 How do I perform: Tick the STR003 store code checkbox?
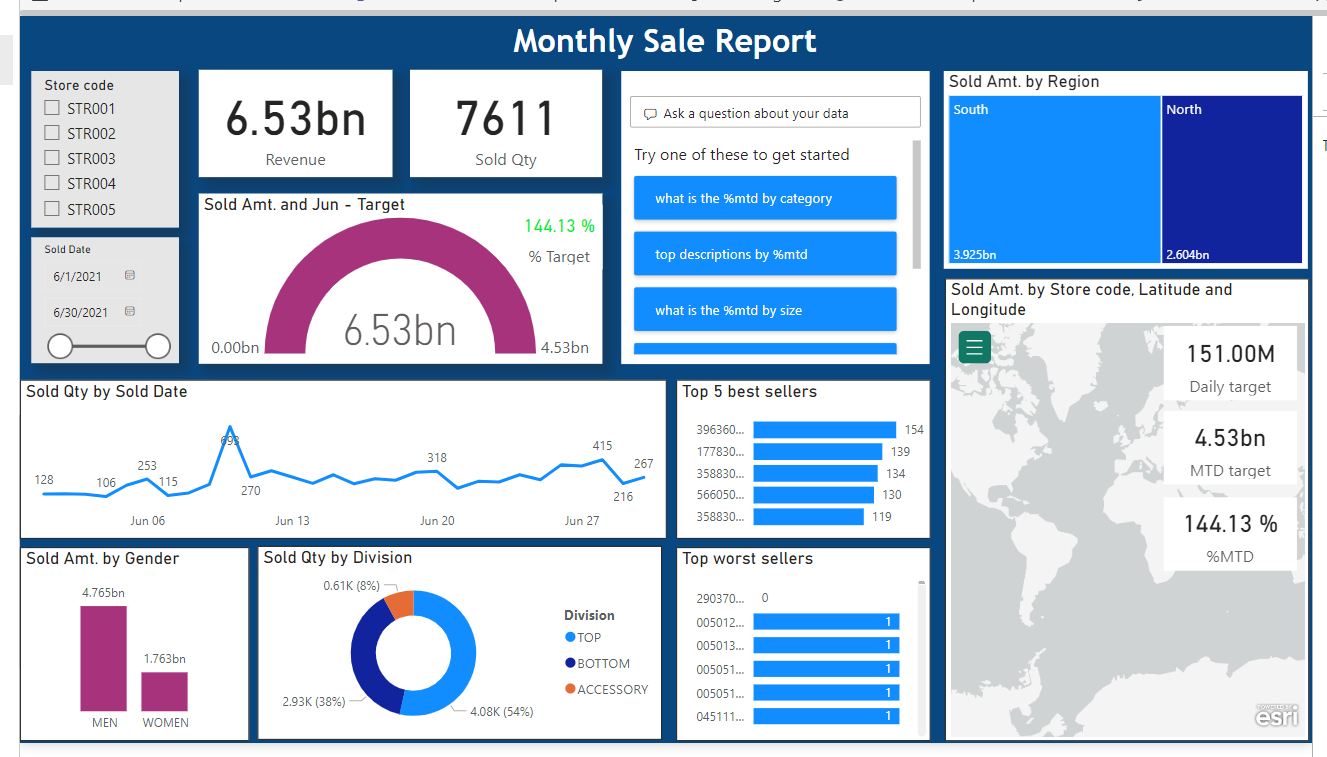[x=52, y=158]
